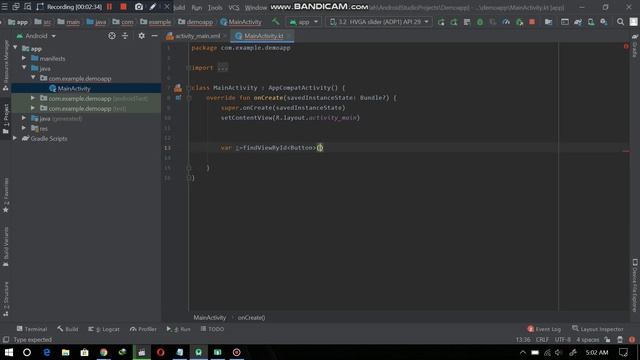
Task: Collapse the java folder
Action: click(24, 68)
